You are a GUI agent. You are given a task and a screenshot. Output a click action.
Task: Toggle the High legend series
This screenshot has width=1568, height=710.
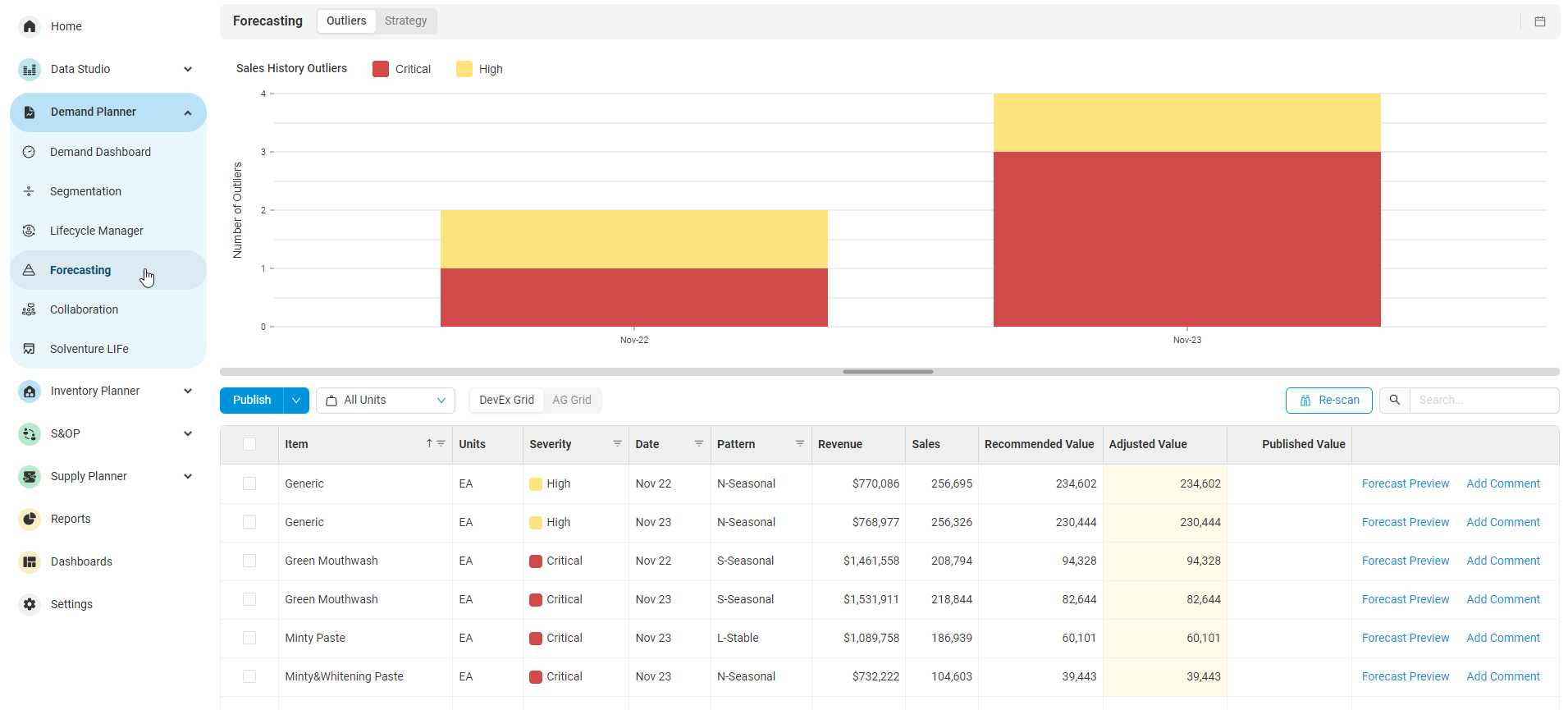pos(479,69)
